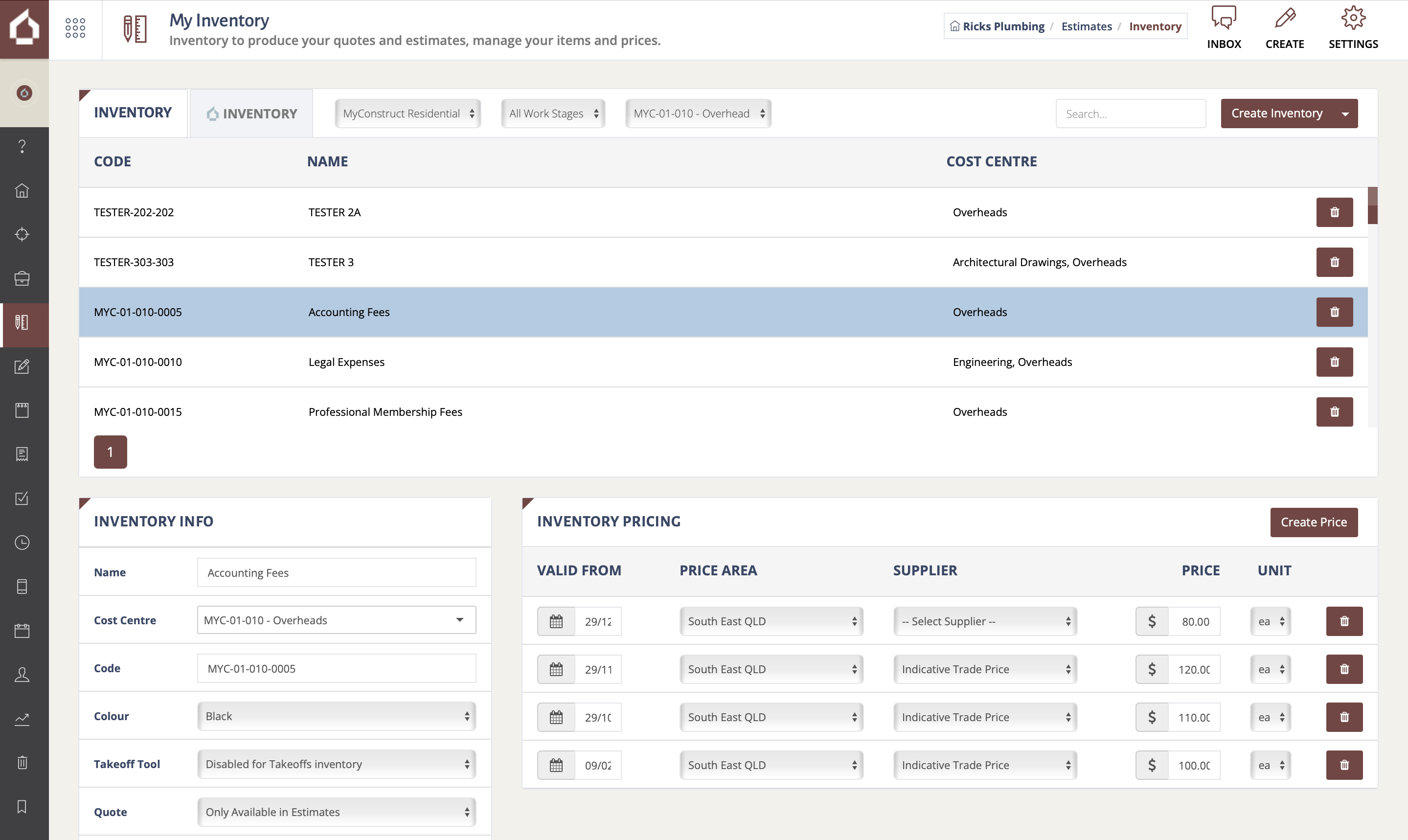
Task: Open calendar picker for 09/02 date
Action: [556, 765]
